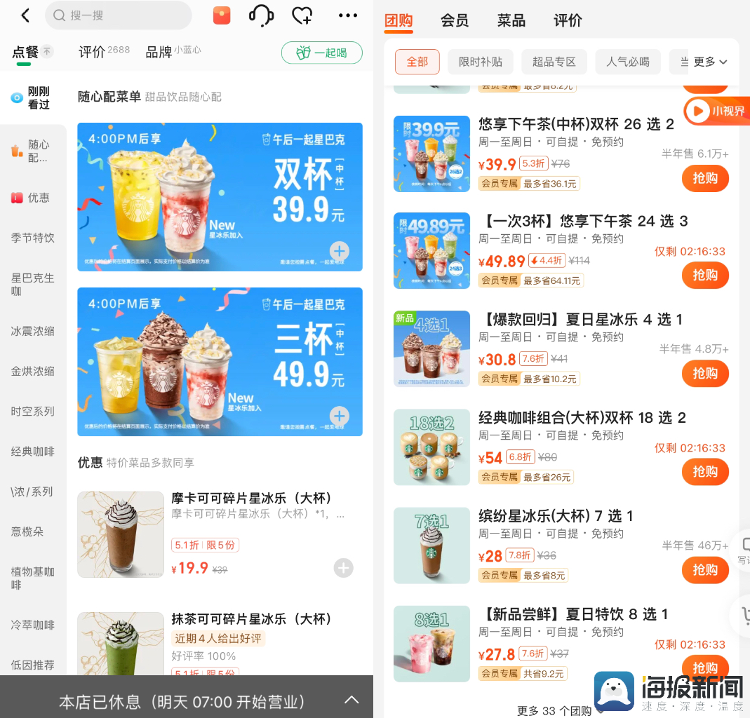Tap the 5.1折 限5份 discount tag
This screenshot has height=718, width=750.
[x=205, y=545]
